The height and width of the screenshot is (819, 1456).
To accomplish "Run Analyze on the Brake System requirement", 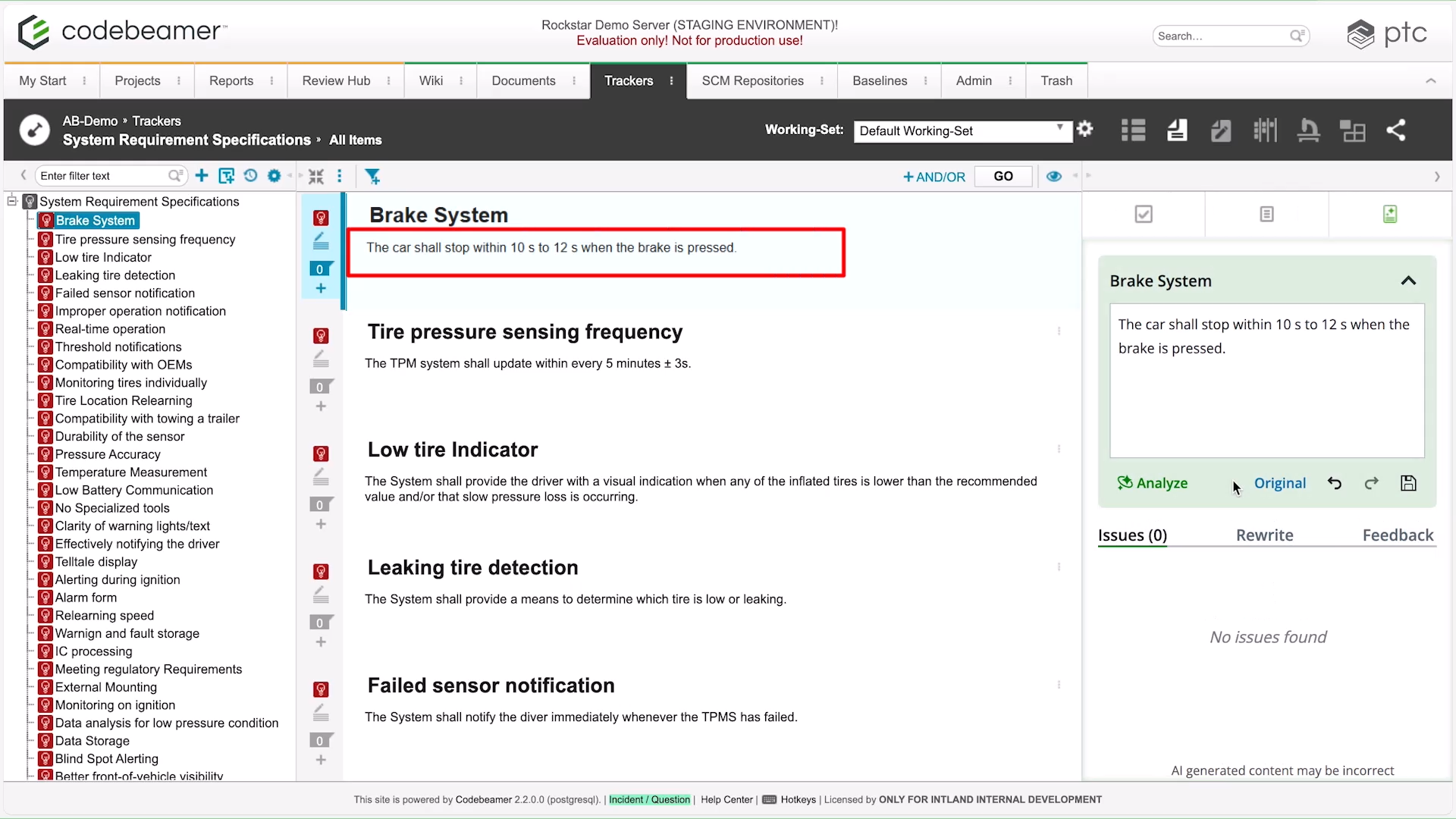I will (x=1152, y=483).
